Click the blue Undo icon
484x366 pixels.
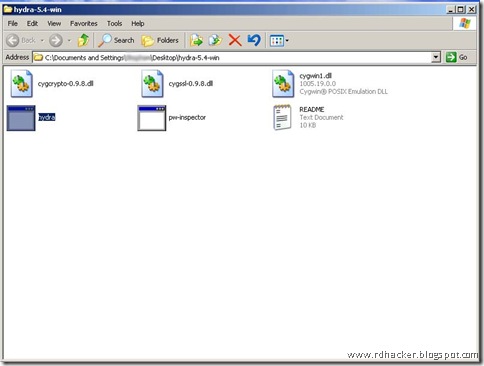[254, 40]
